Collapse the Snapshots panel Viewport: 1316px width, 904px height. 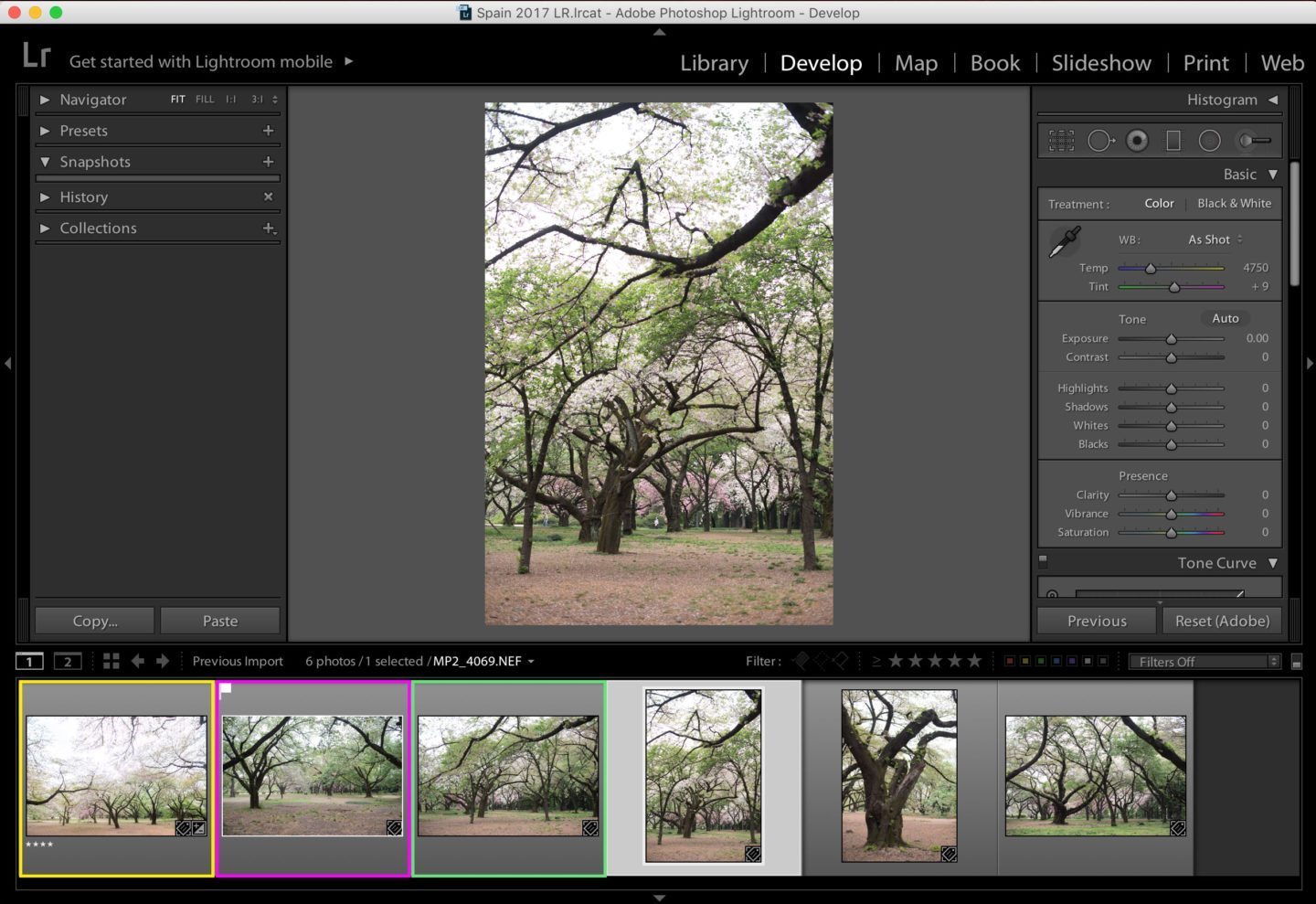[44, 162]
